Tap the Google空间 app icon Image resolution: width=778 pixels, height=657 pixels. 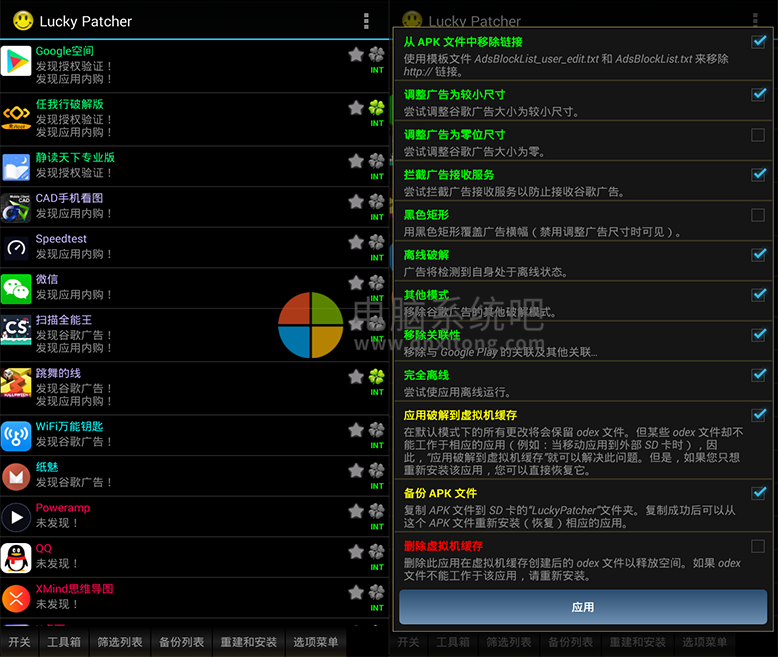tap(16, 61)
